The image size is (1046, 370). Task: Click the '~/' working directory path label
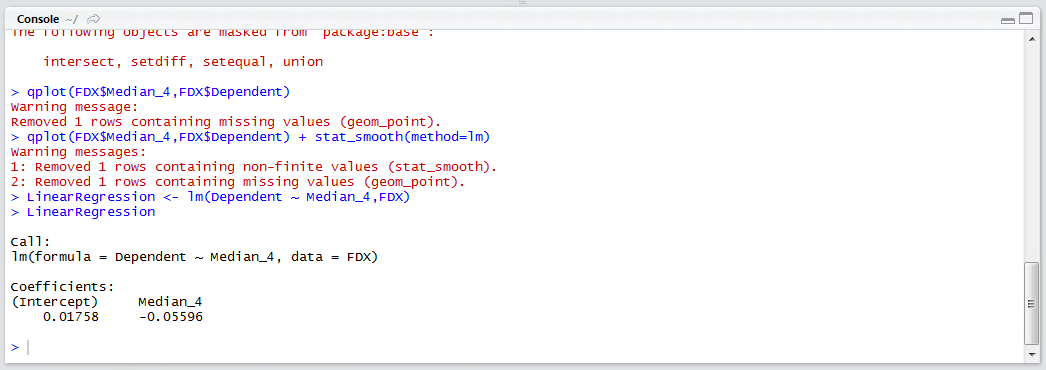pos(72,19)
